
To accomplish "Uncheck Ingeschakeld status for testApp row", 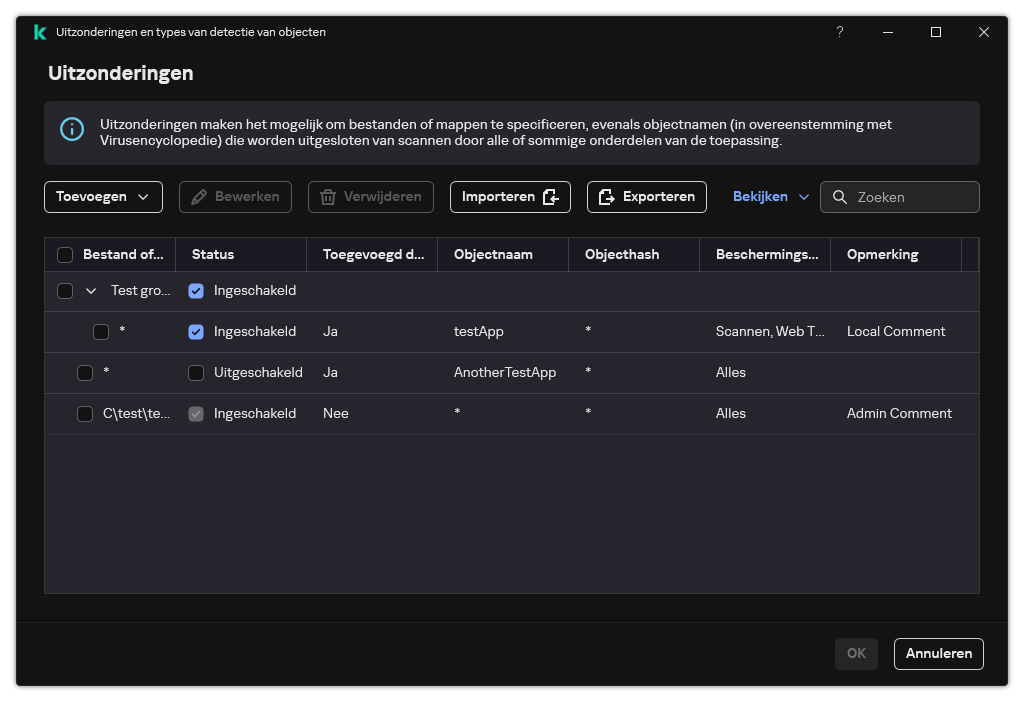I will coord(196,332).
